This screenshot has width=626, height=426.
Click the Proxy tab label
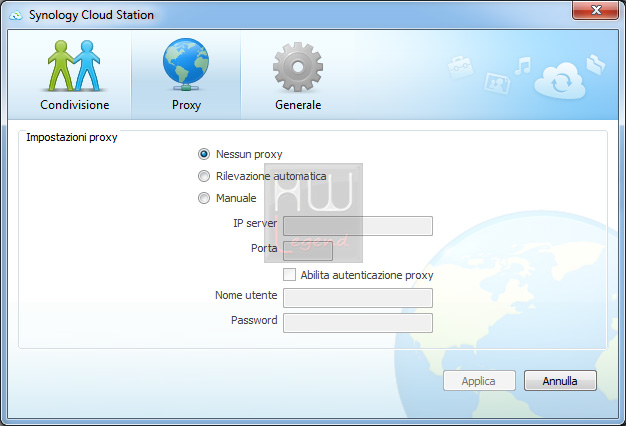186,105
